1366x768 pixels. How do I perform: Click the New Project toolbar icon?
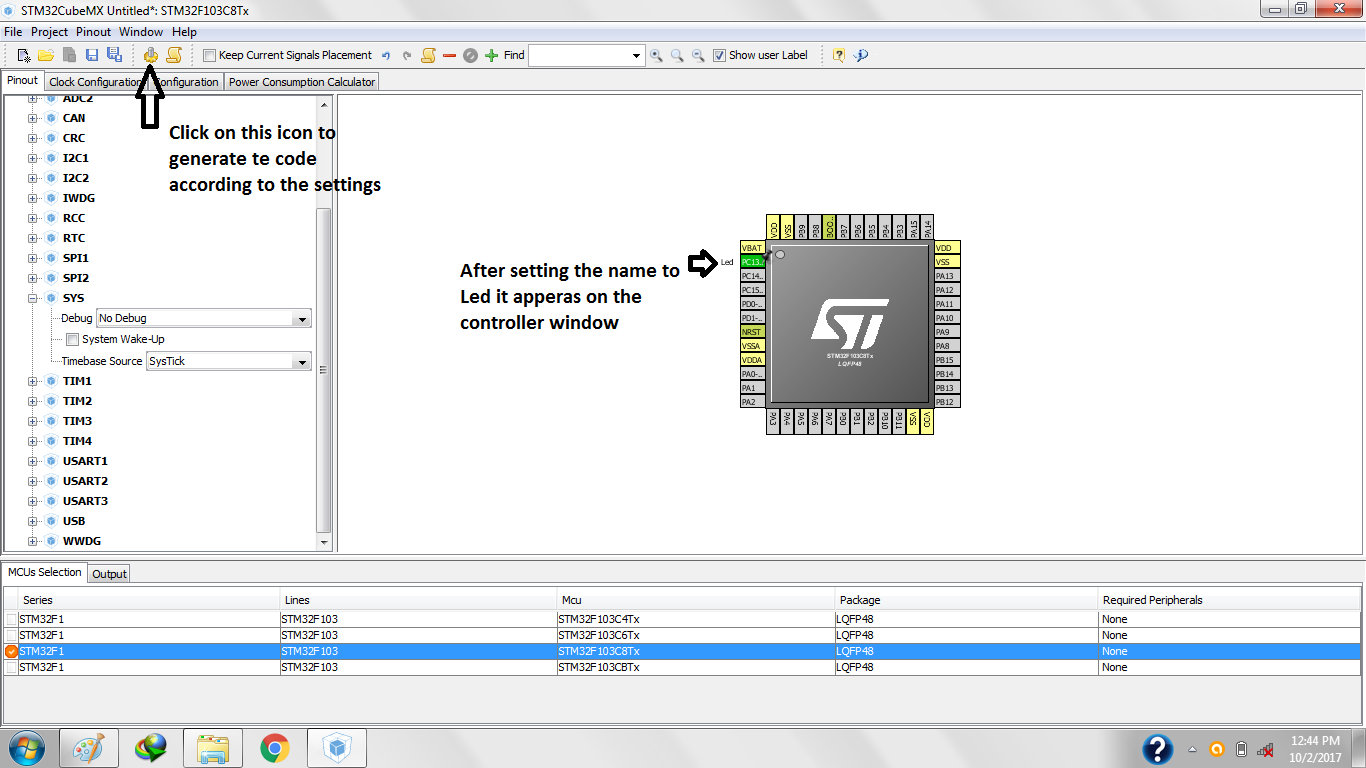pyautogui.click(x=24, y=55)
